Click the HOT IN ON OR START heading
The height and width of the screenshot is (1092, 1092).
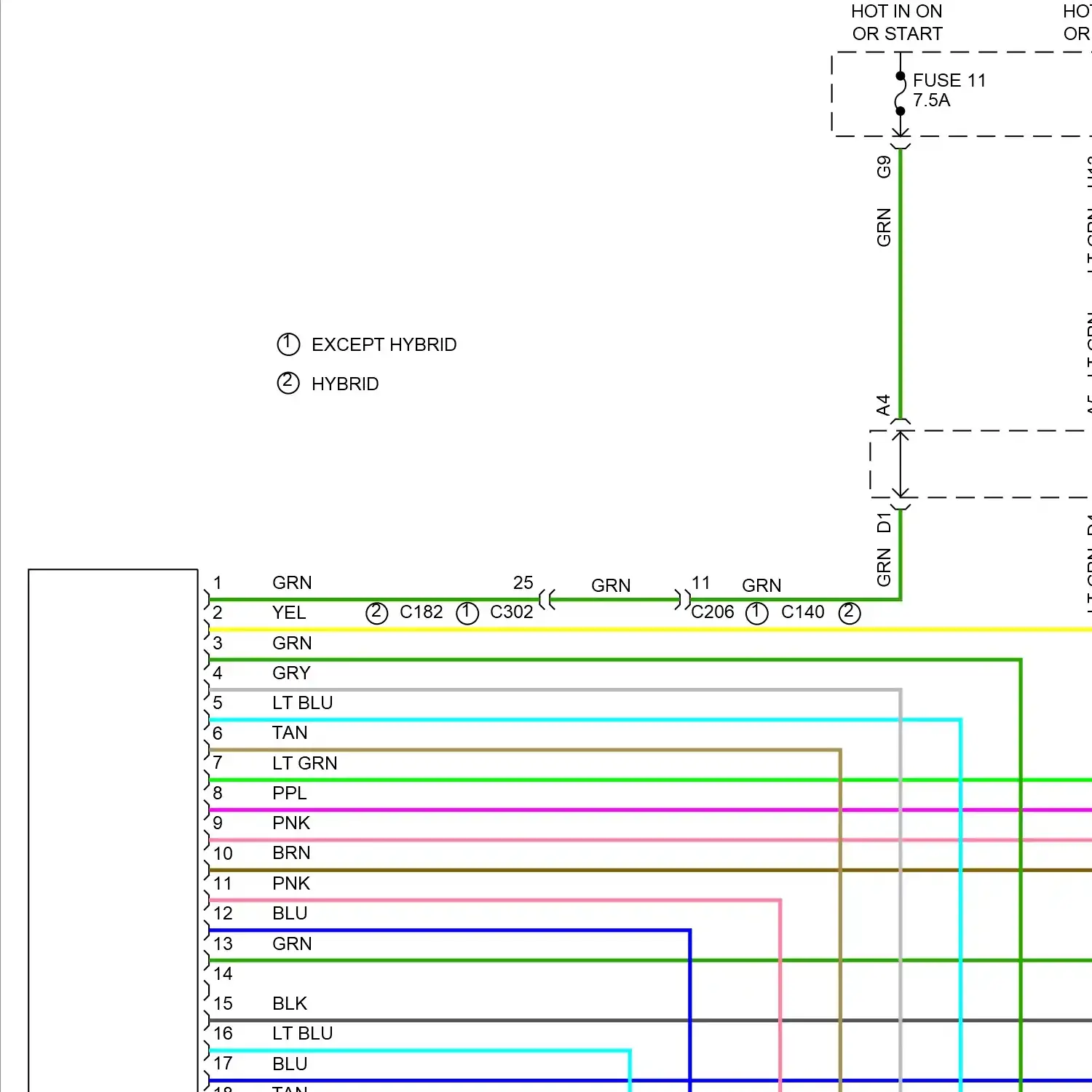pos(897,23)
